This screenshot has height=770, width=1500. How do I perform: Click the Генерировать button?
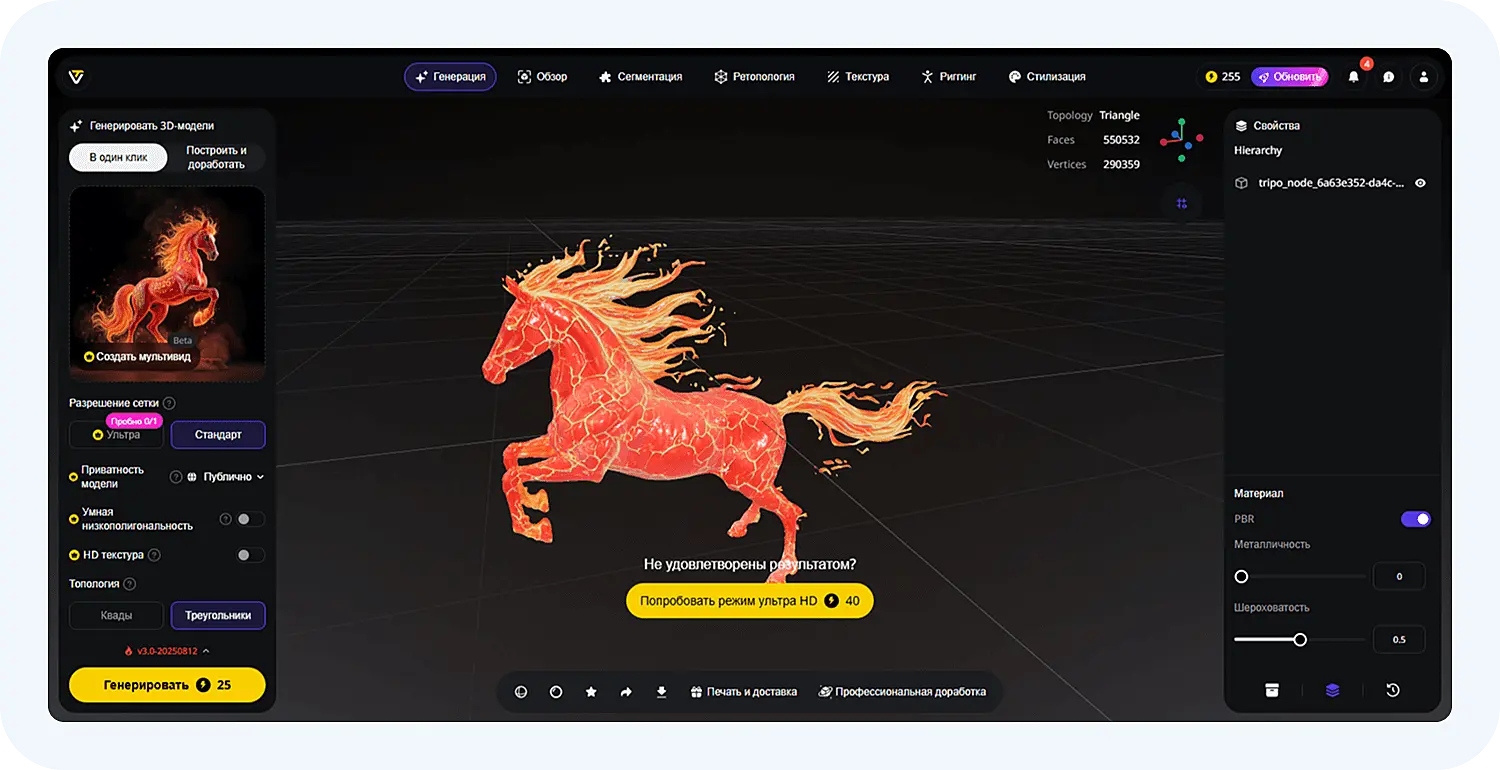point(167,685)
